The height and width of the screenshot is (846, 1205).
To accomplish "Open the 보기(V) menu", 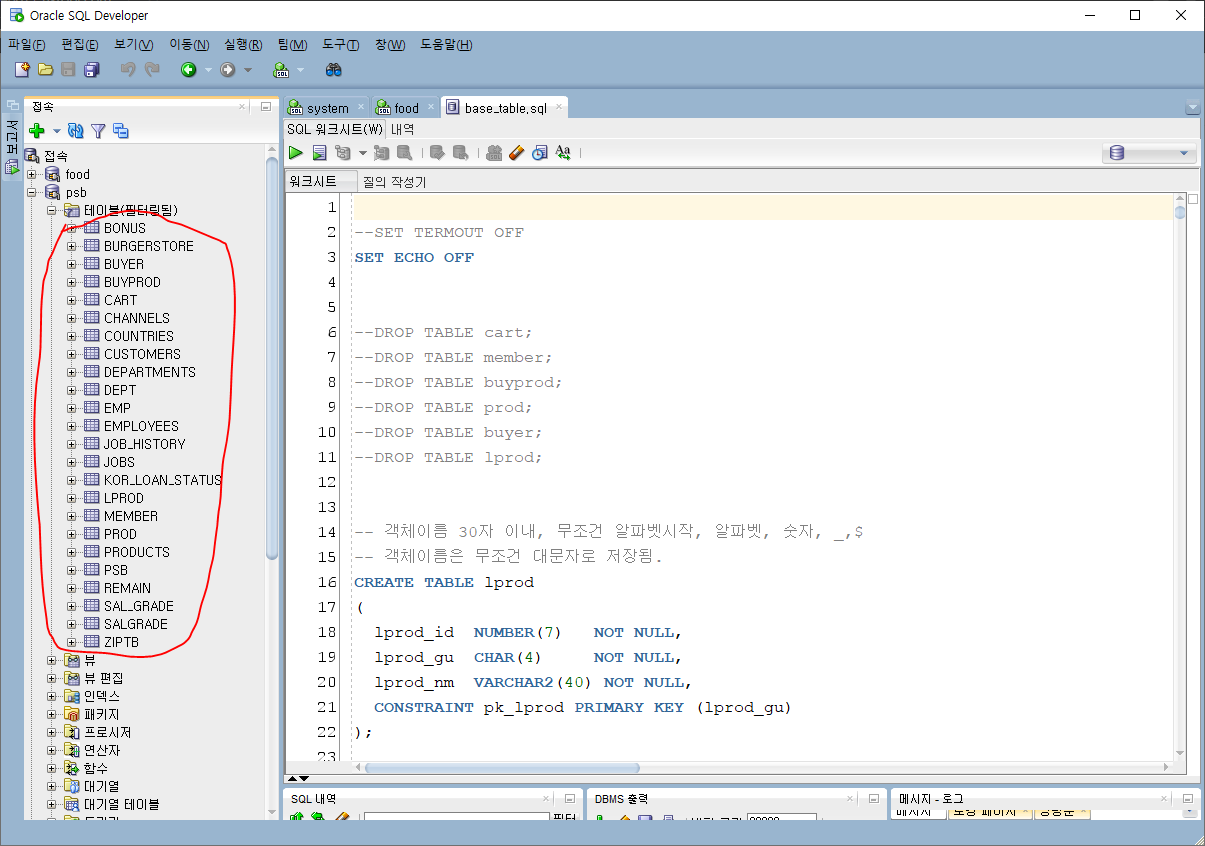I will point(134,44).
